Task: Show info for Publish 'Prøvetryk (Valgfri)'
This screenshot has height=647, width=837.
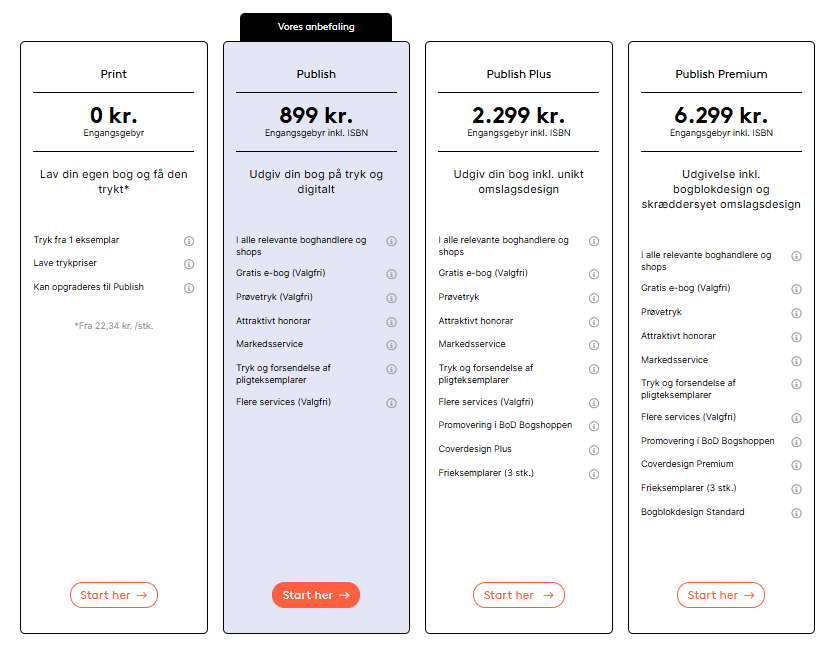Action: [x=391, y=297]
